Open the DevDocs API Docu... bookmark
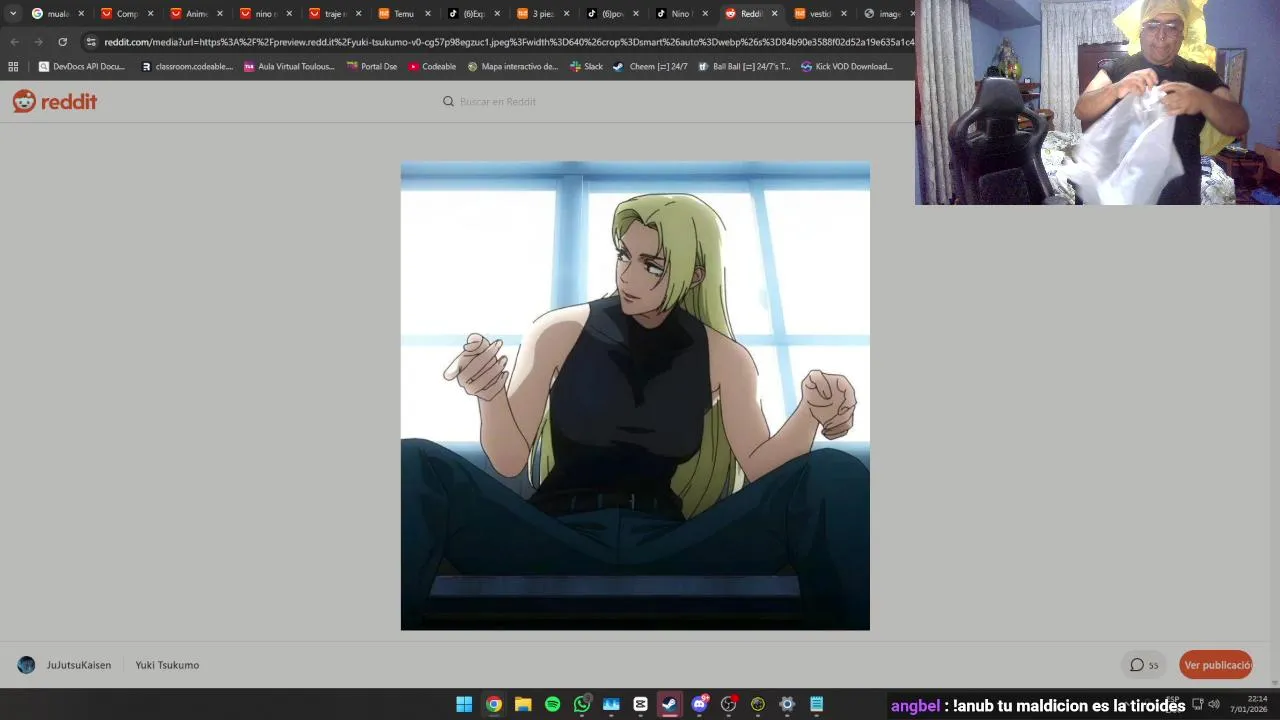This screenshot has width=1280, height=720. pos(82,67)
